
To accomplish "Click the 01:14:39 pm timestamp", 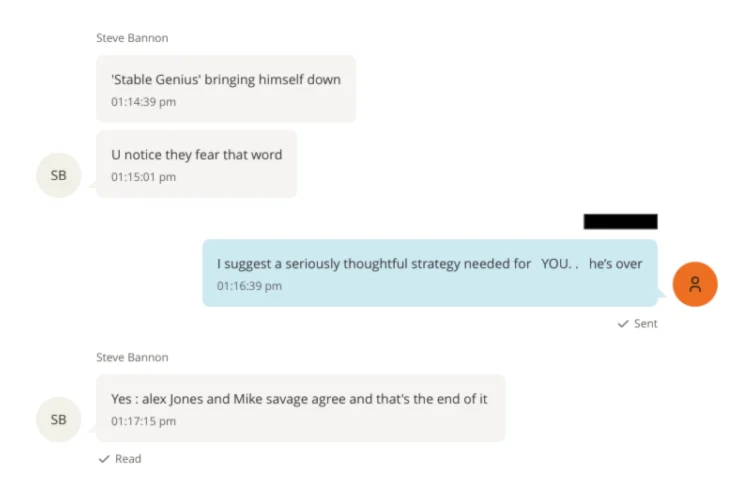I will (x=143, y=102).
